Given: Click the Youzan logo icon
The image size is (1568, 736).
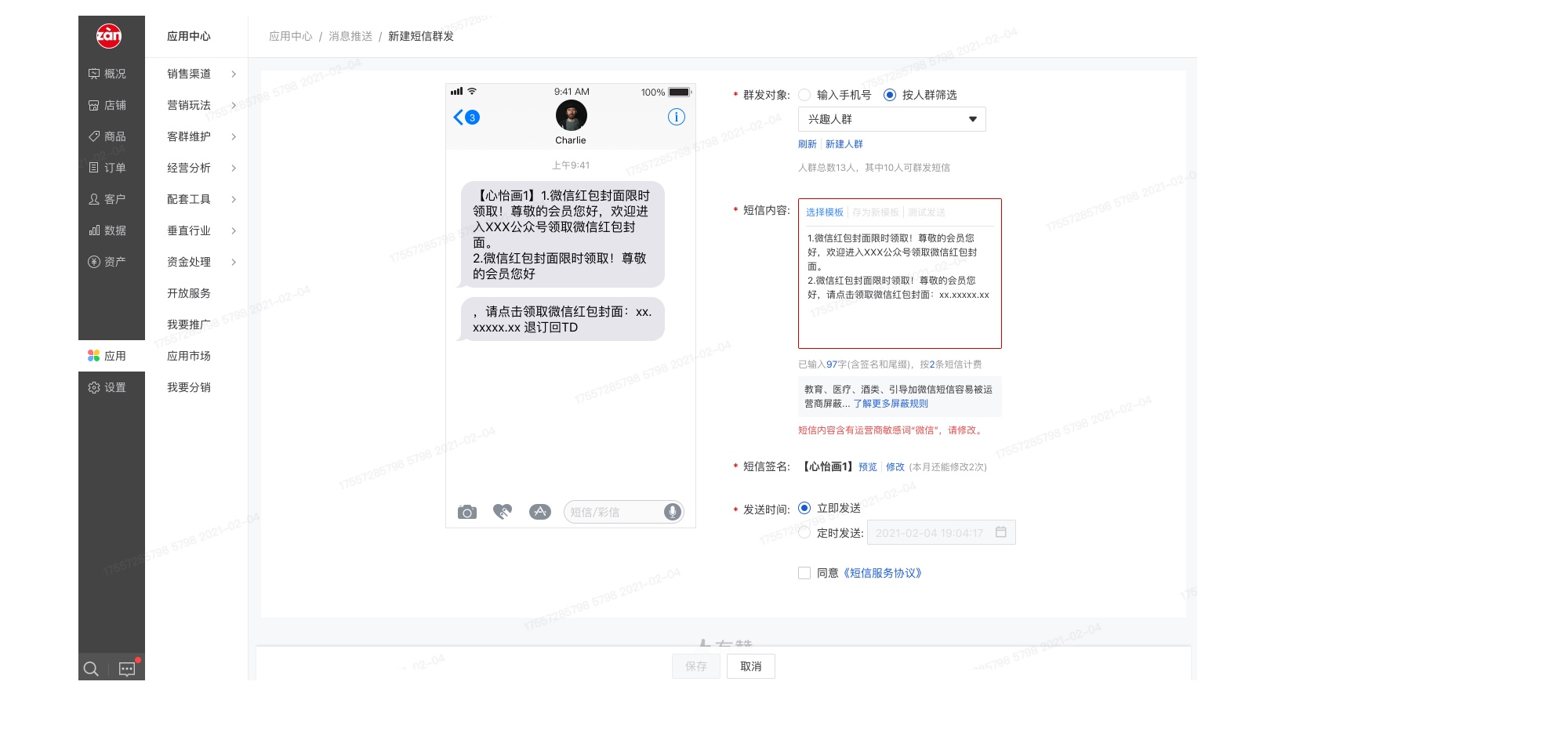Looking at the screenshot, I should pos(109,35).
